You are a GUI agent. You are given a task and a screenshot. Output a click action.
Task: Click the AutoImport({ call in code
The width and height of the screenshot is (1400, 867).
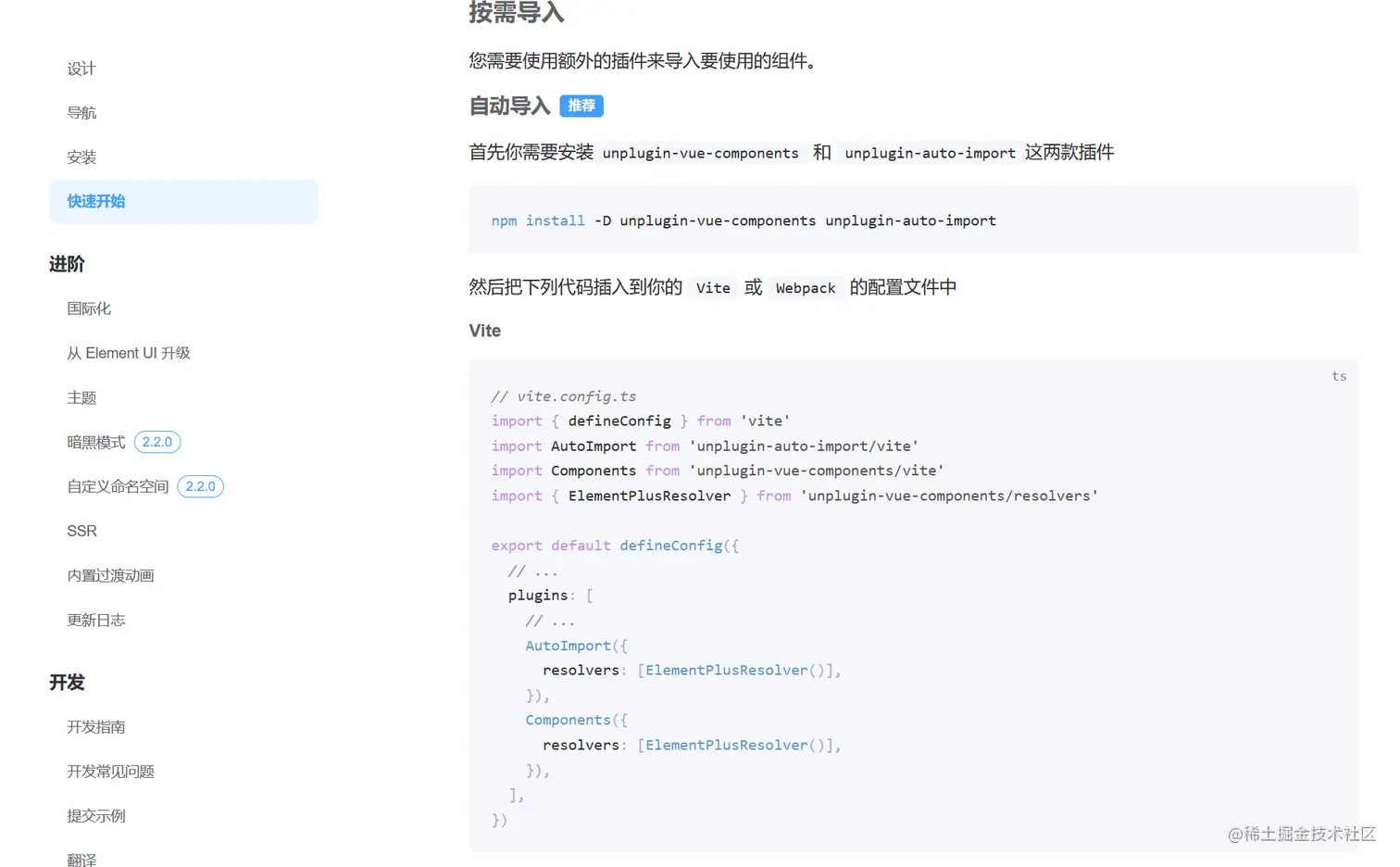coord(577,646)
